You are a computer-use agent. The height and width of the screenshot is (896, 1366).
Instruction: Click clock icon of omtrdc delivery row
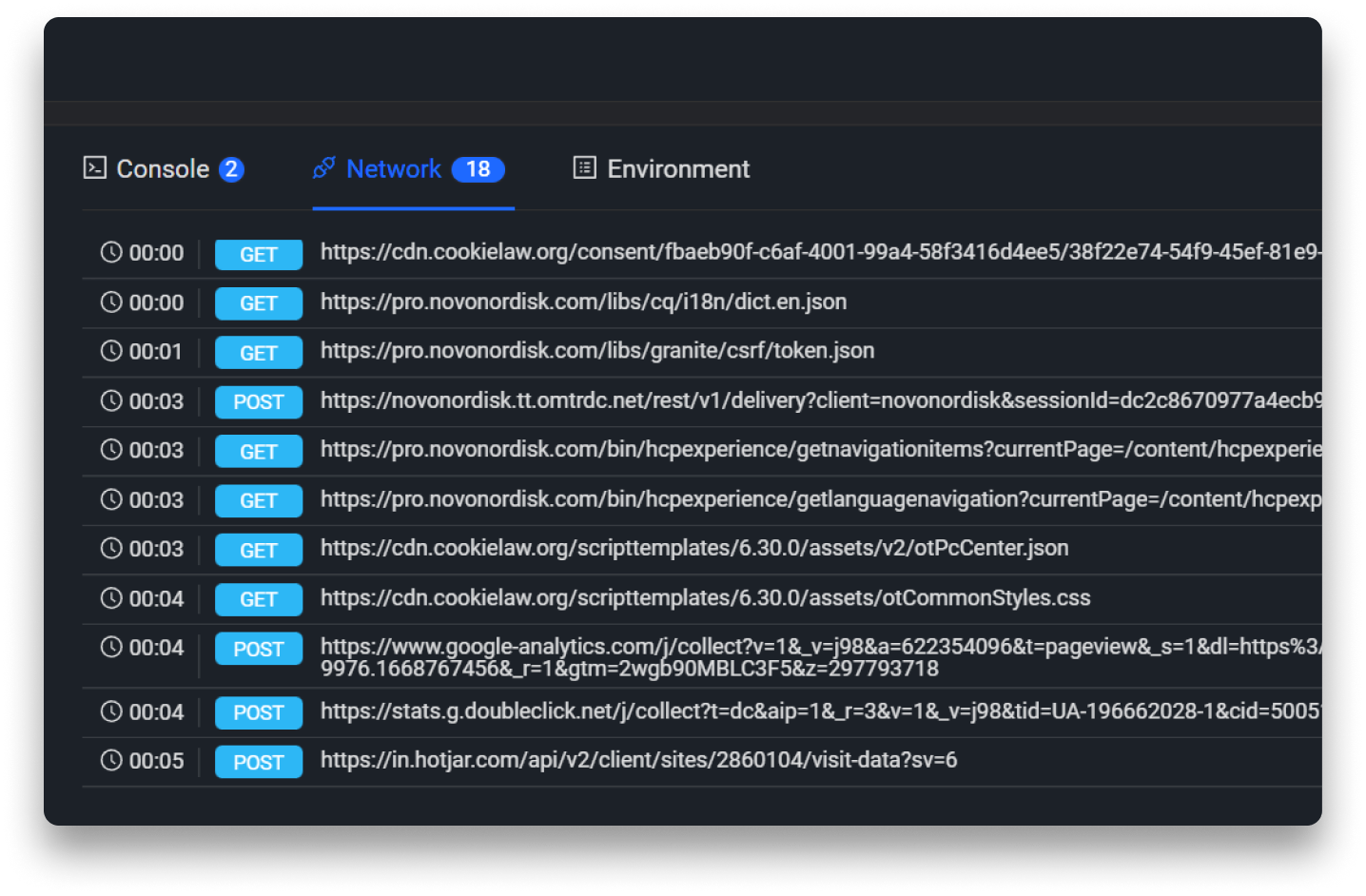click(x=111, y=400)
